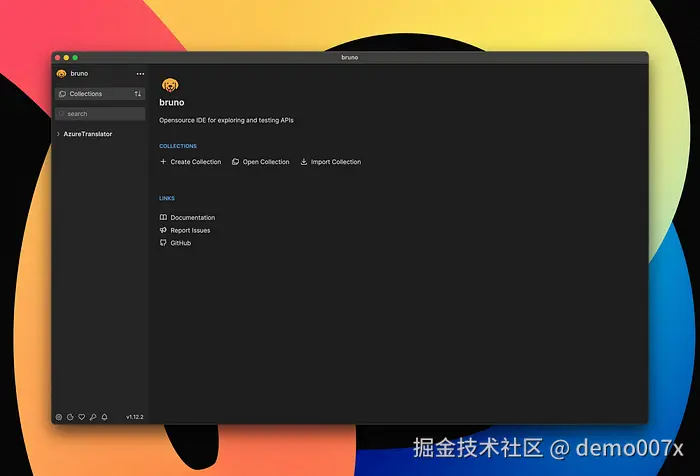Click the sort collections arrows icon

click(138, 94)
